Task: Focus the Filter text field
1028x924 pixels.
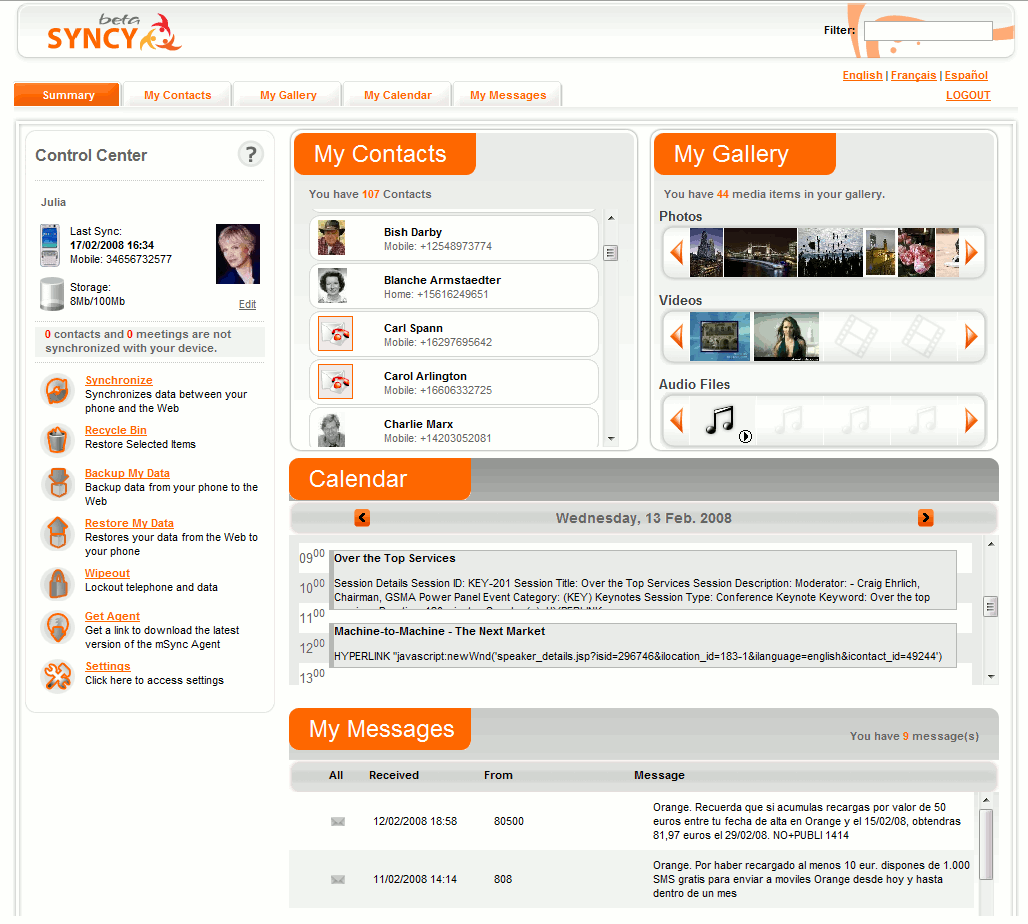Action: pyautogui.click(x=927, y=31)
